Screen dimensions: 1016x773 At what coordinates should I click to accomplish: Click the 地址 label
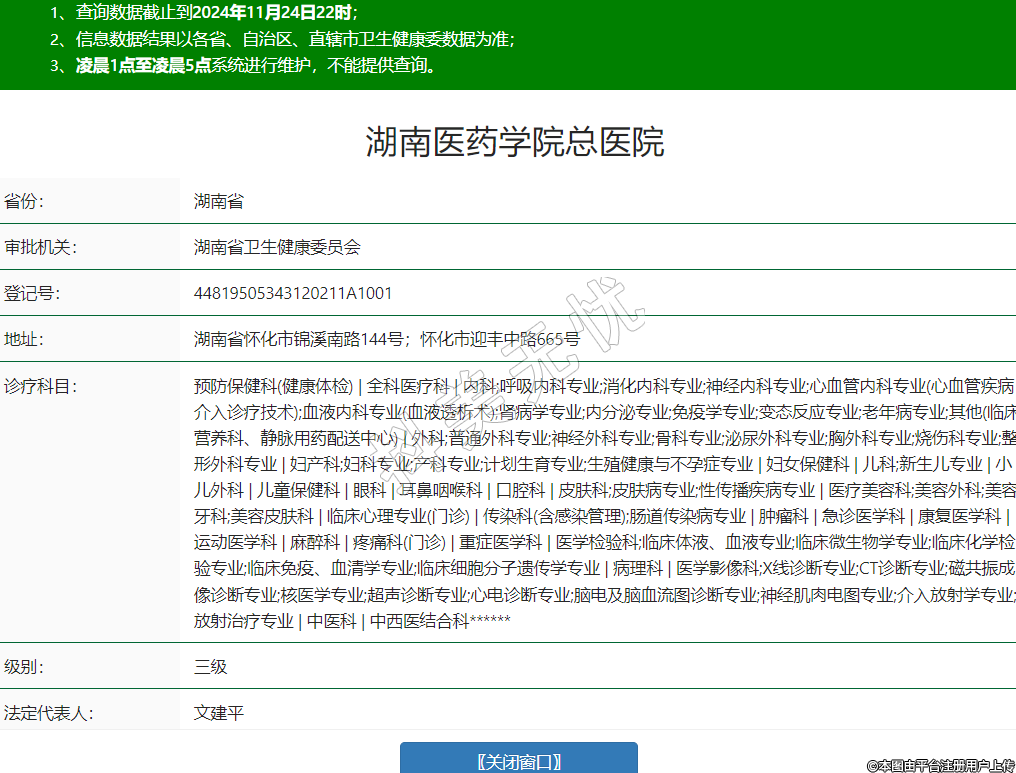click(24, 339)
